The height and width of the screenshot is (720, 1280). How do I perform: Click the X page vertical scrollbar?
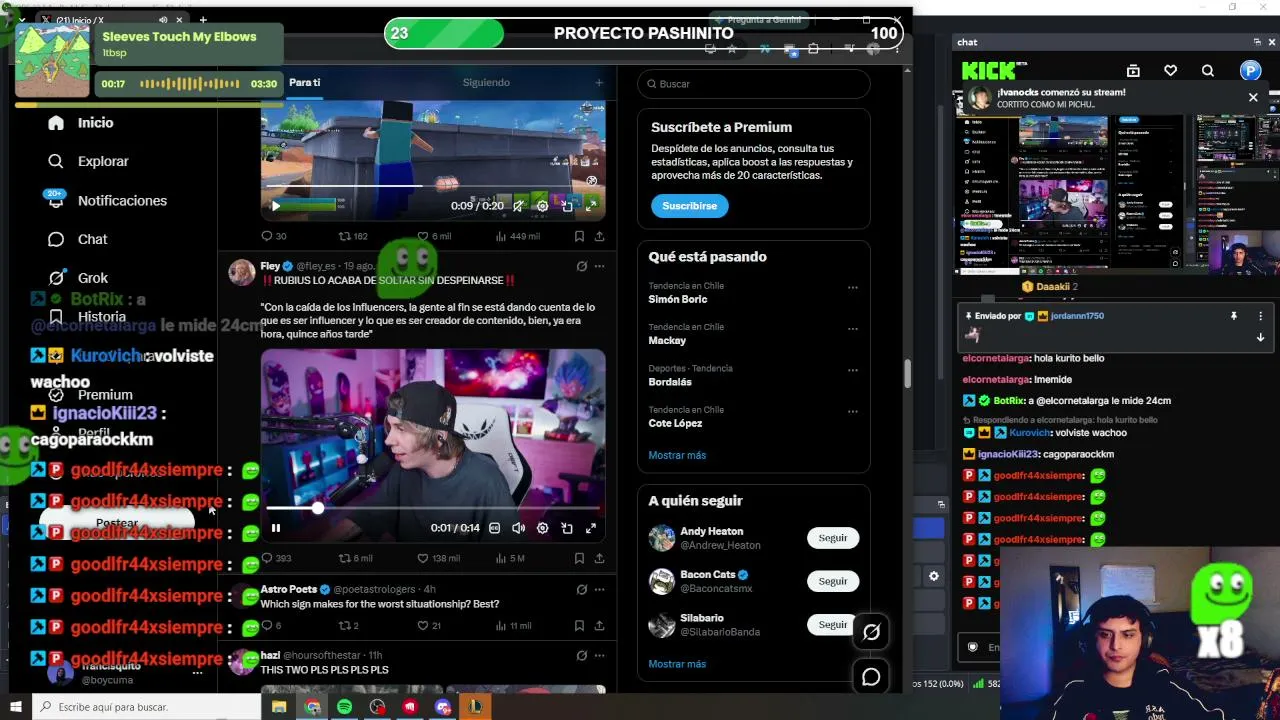(x=907, y=373)
